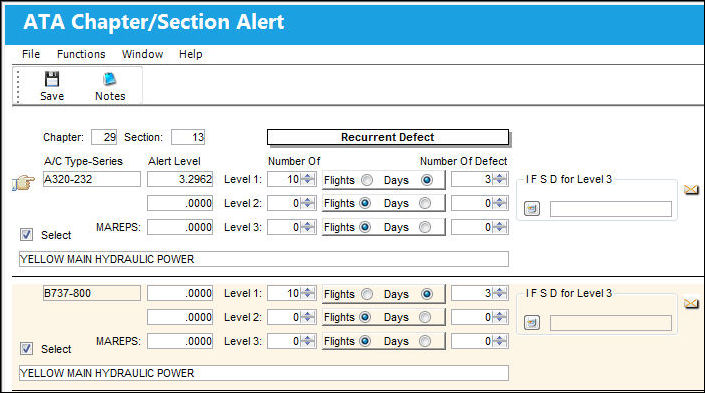Open the Notes book icon
Viewport: 705px width, 393px height.
tap(110, 79)
